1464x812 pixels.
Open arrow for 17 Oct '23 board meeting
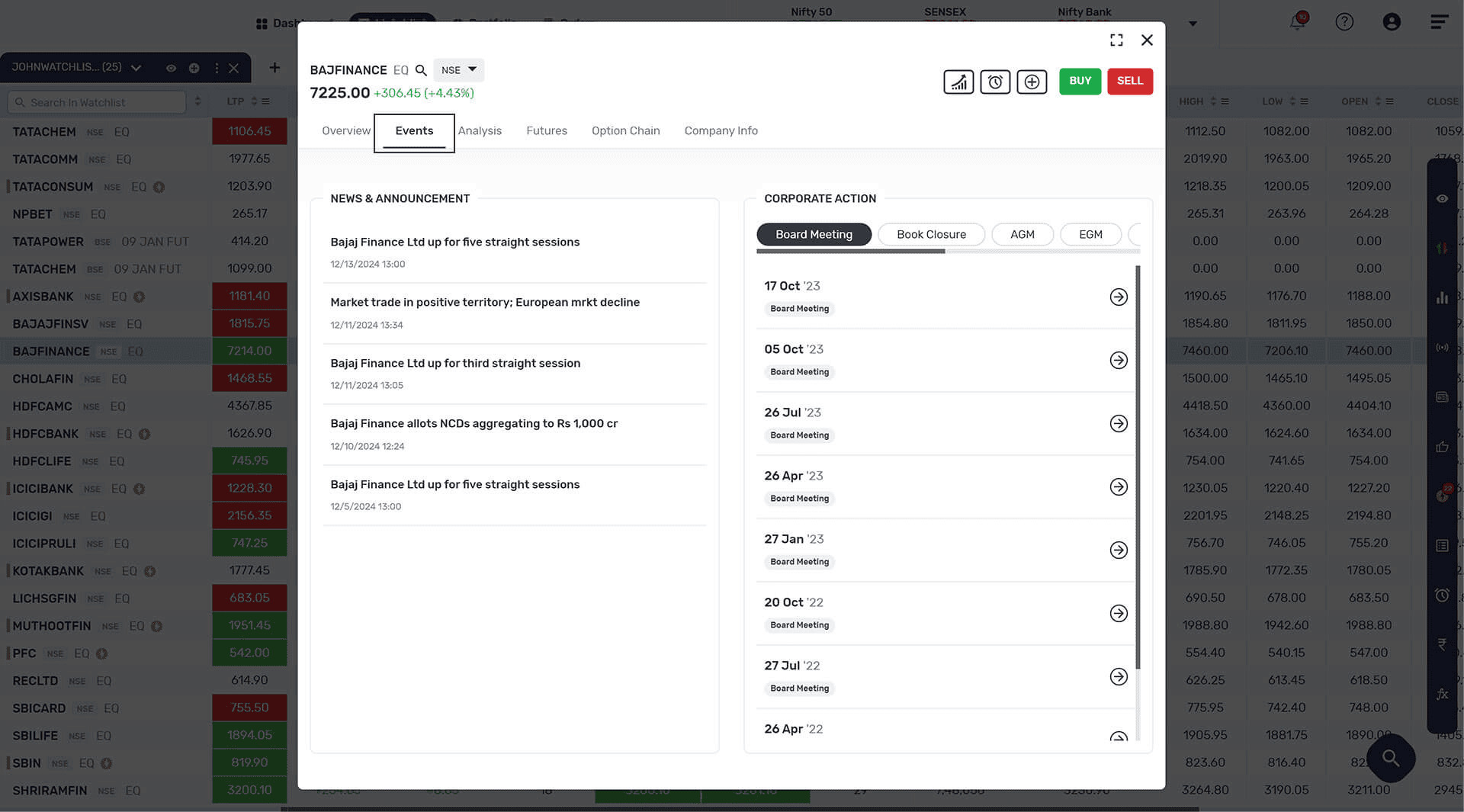tap(1119, 297)
